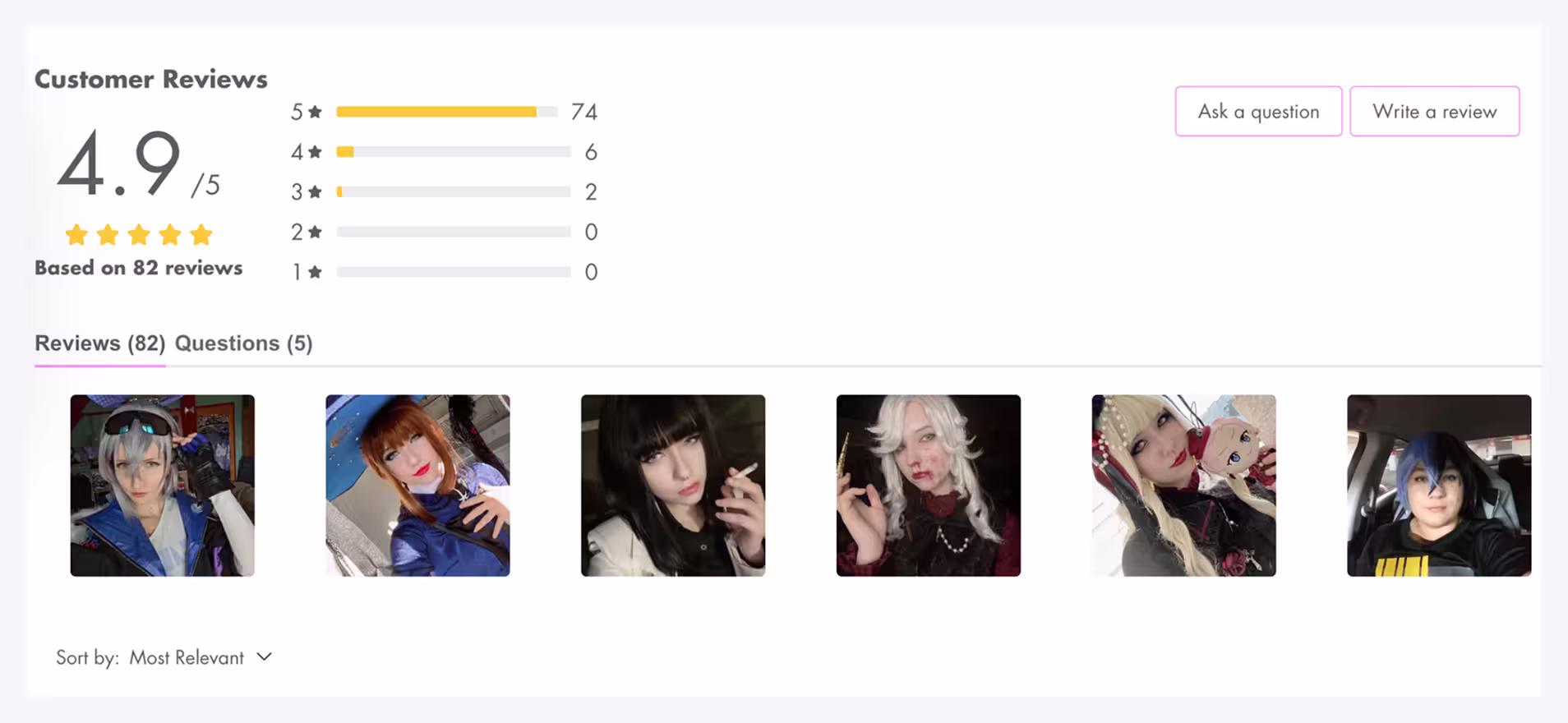This screenshot has width=1568, height=723.
Task: View the white curly wig photo
Action: click(929, 486)
